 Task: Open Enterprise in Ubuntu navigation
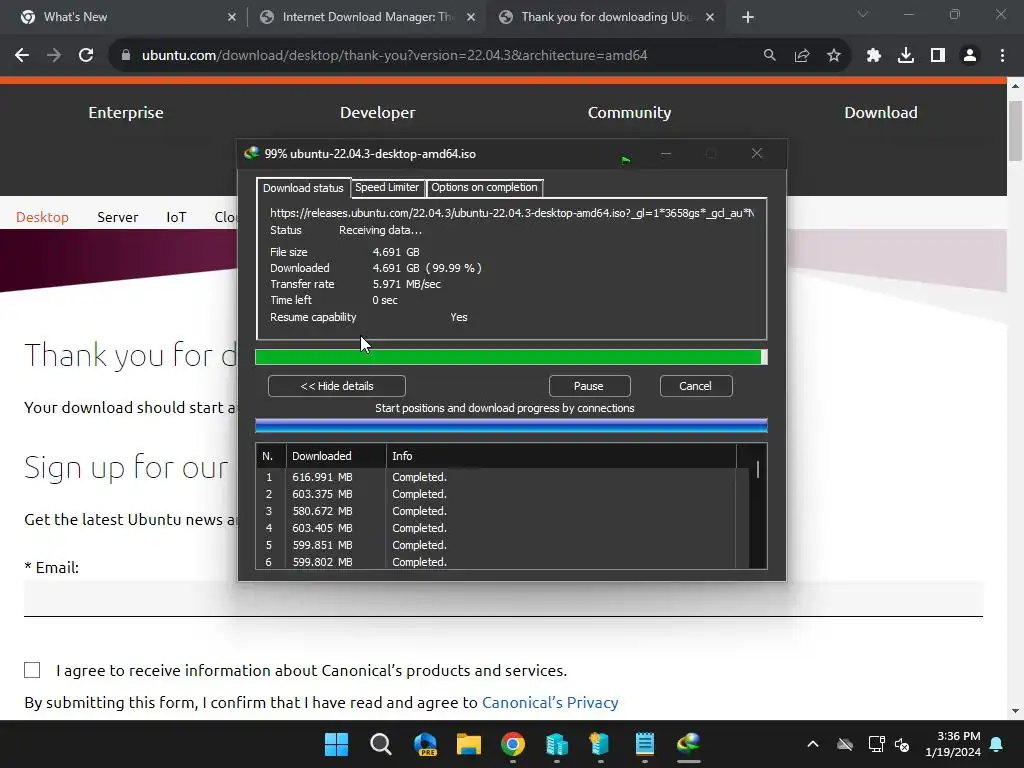coord(126,113)
